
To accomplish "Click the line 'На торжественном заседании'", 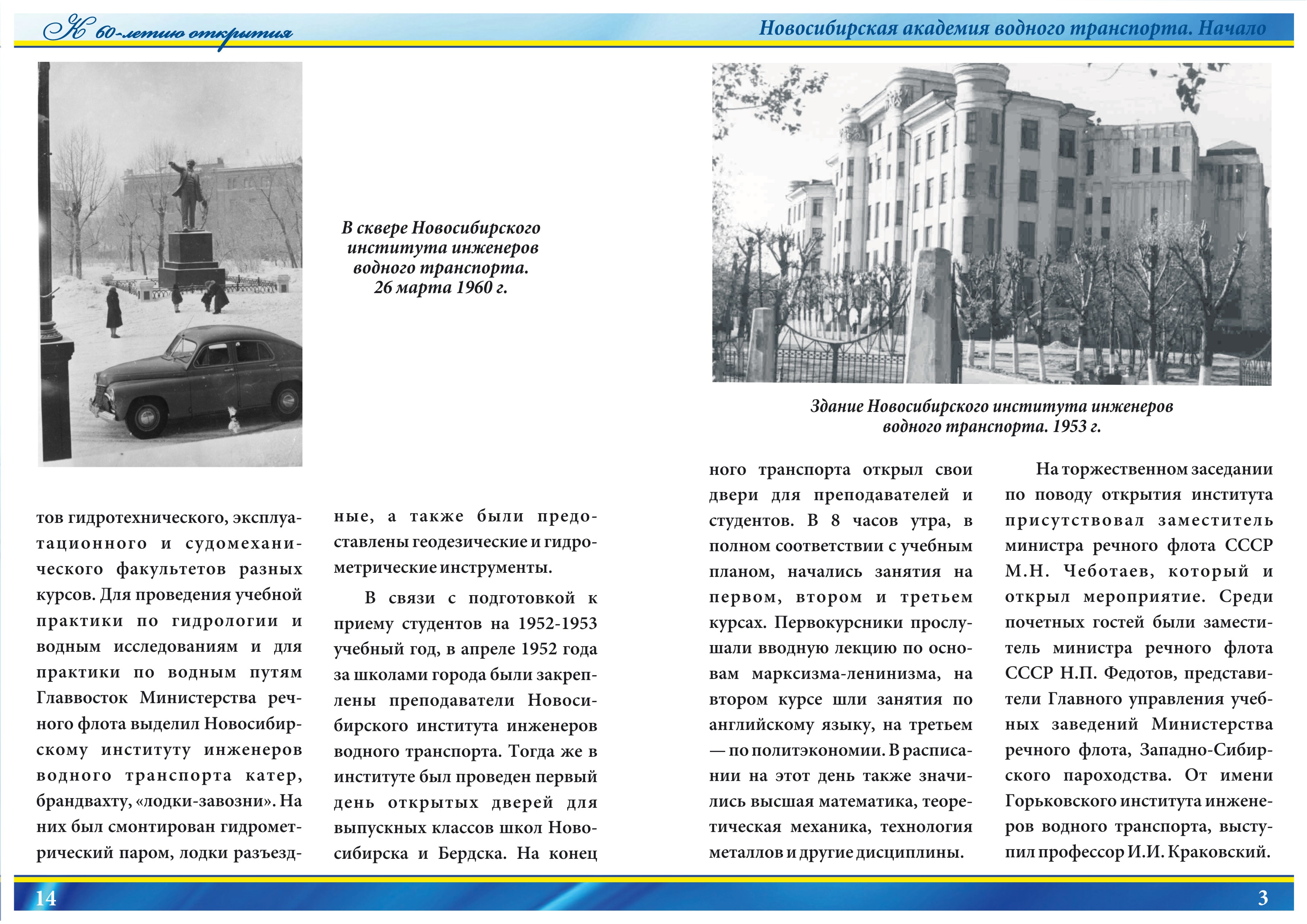I will coord(1154,470).
